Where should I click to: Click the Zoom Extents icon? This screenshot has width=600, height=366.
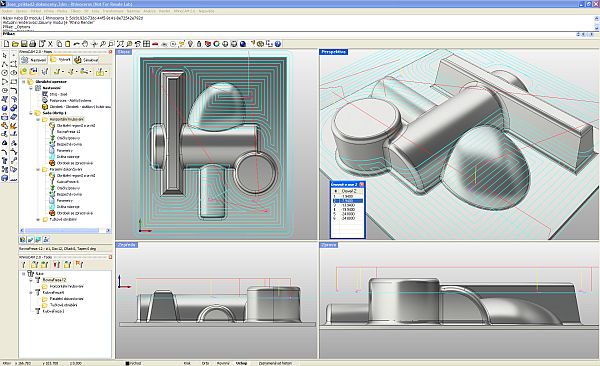(x=120, y=44)
